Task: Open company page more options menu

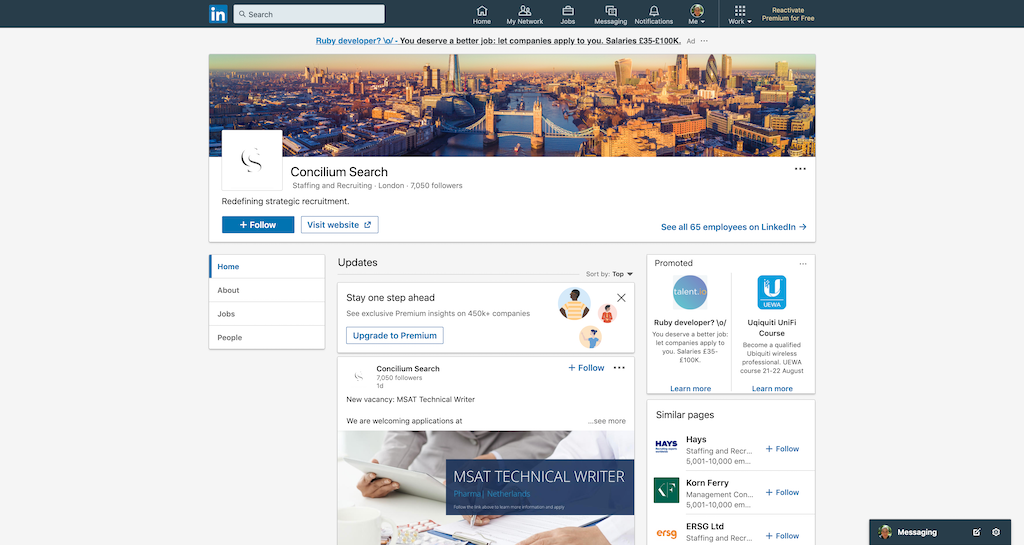Action: point(800,169)
